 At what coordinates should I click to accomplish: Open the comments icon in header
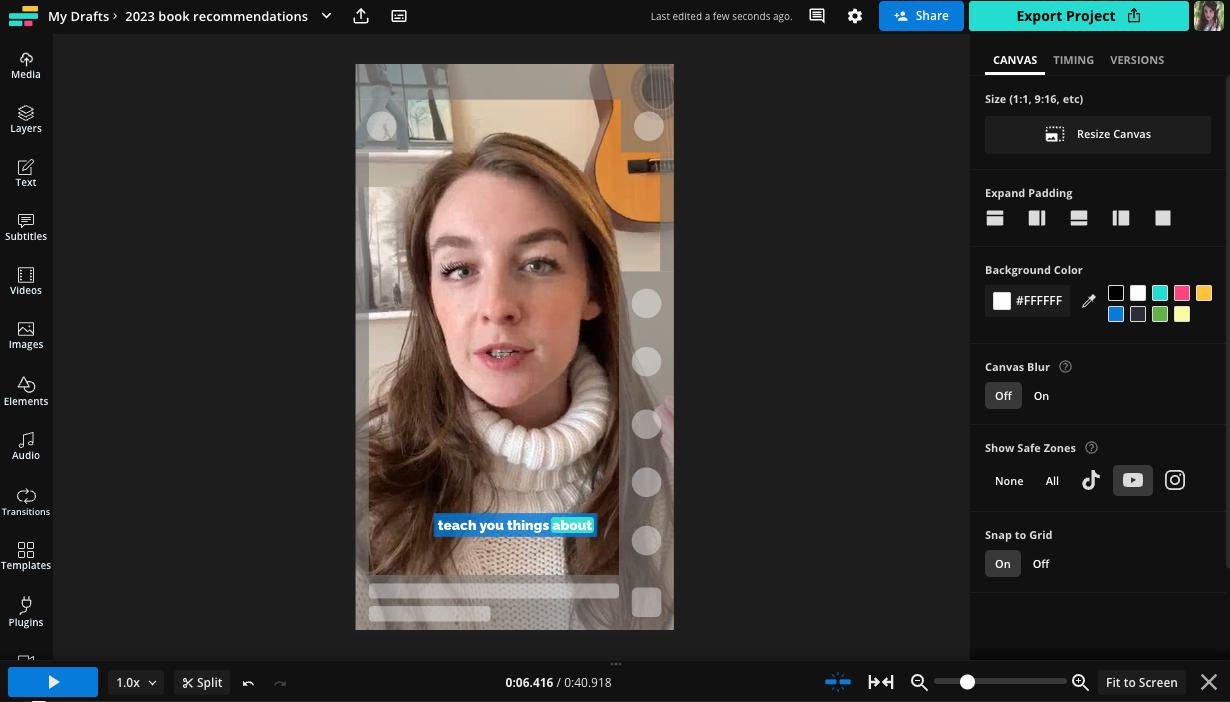[x=817, y=16]
